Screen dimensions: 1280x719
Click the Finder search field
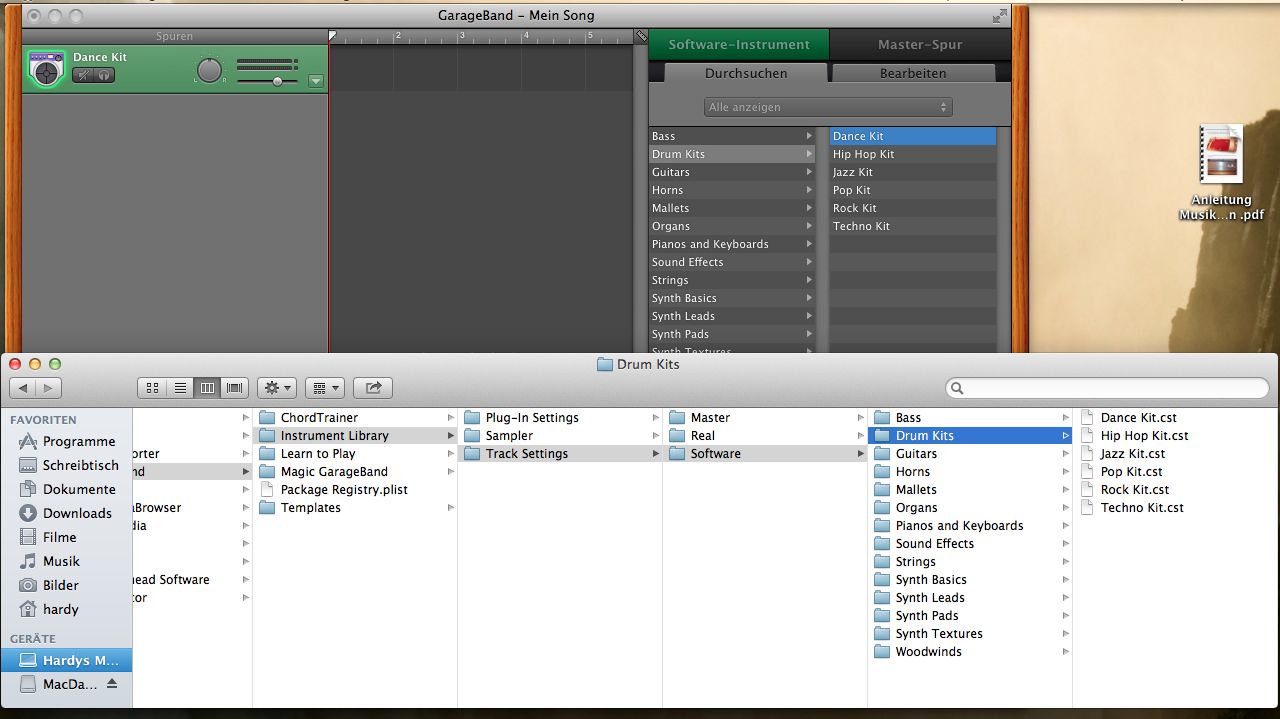pos(1107,388)
